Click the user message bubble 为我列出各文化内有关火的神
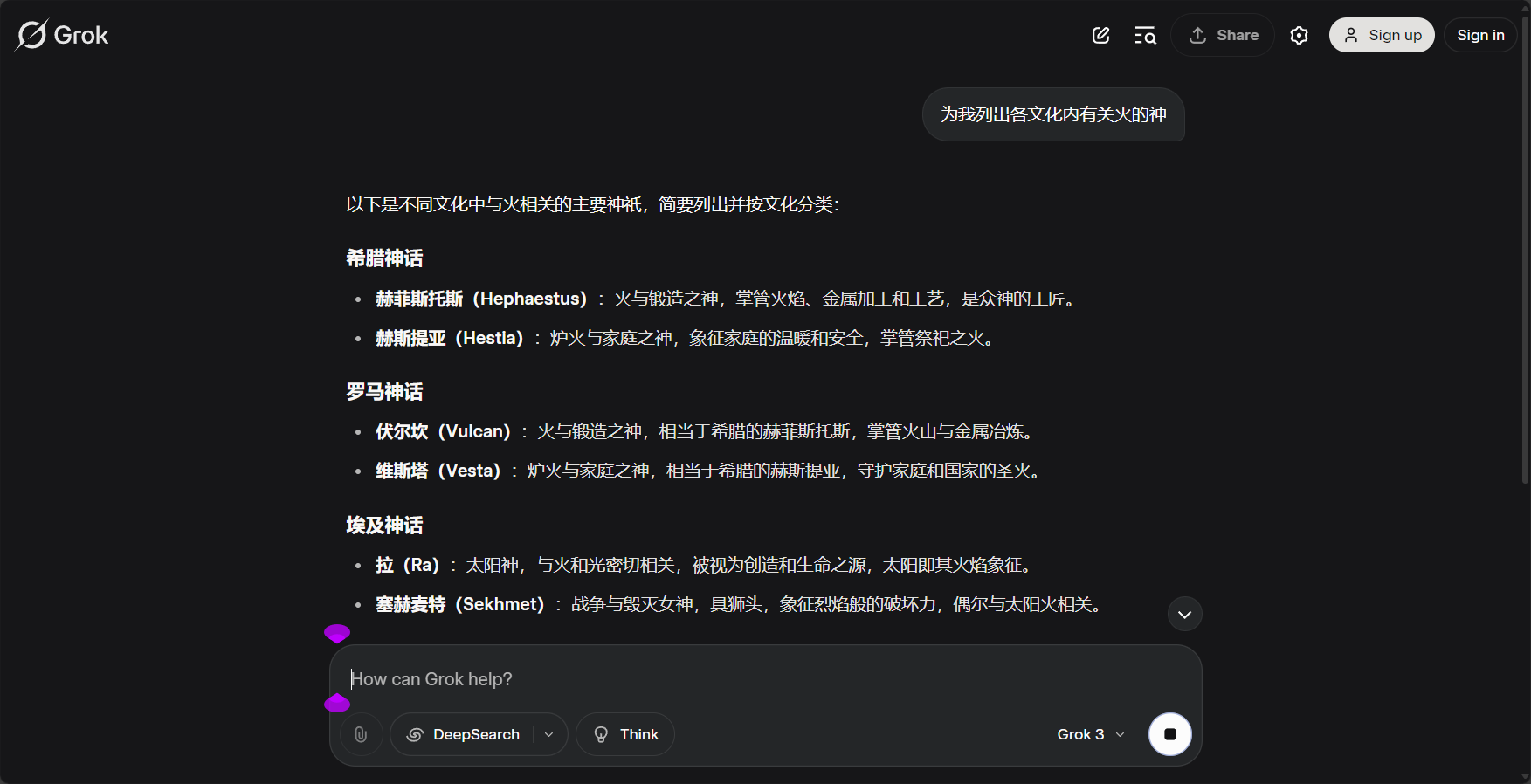 click(1053, 114)
